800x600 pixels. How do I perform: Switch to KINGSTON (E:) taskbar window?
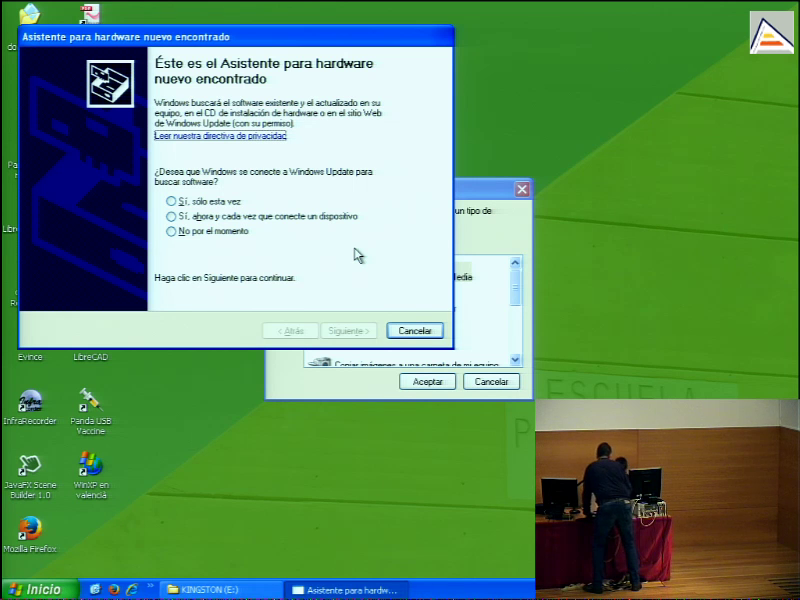[220, 589]
